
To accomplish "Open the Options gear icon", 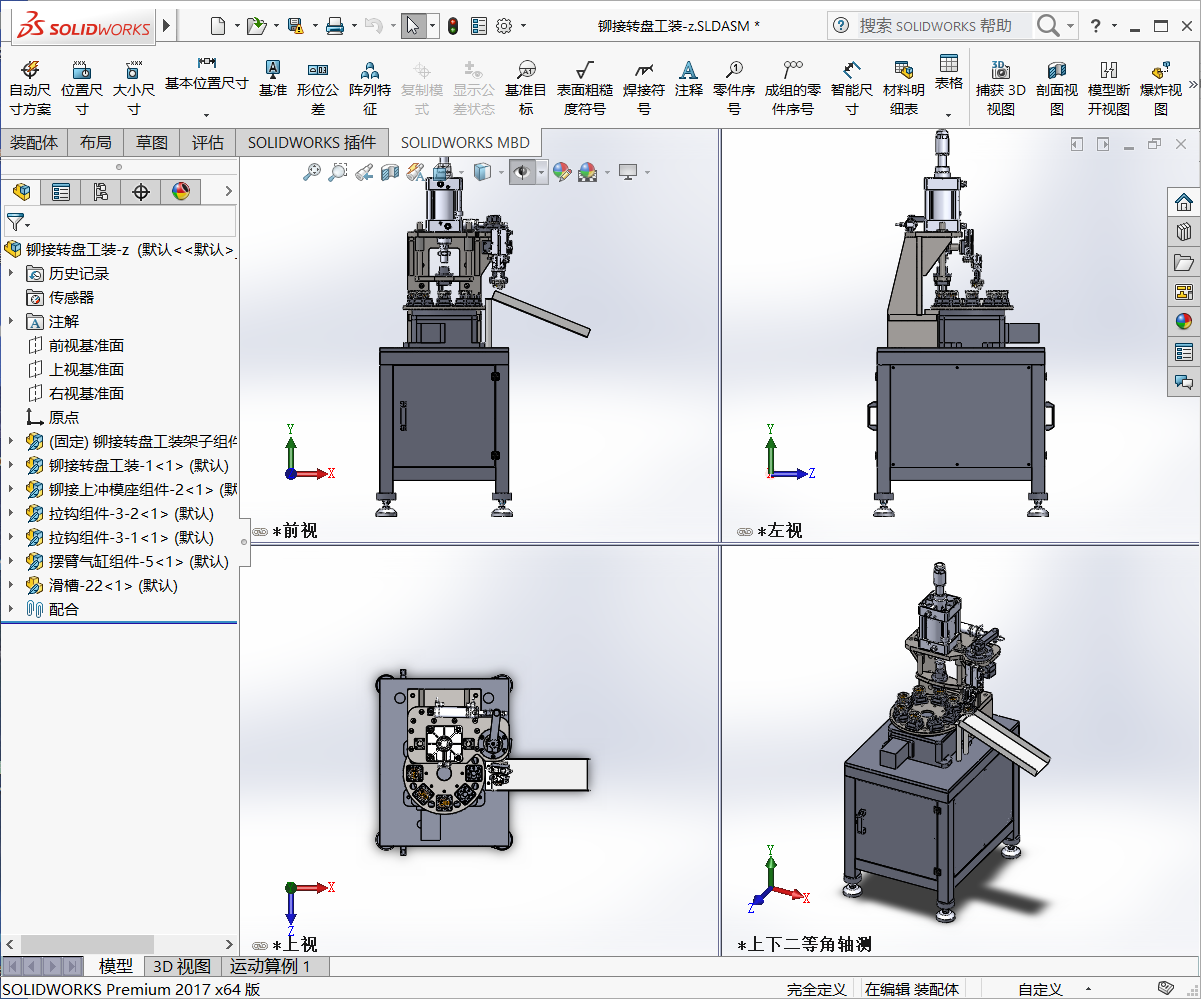I will (x=504, y=26).
